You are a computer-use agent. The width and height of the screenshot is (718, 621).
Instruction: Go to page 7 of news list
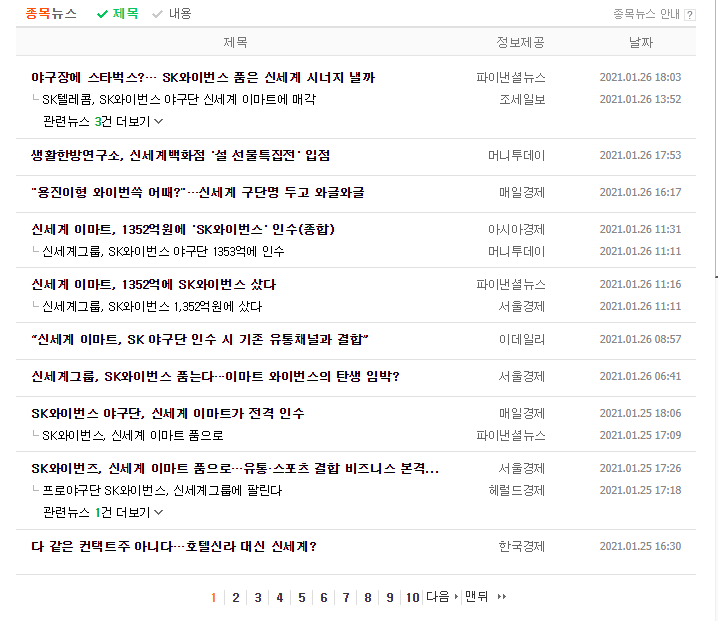(346, 597)
